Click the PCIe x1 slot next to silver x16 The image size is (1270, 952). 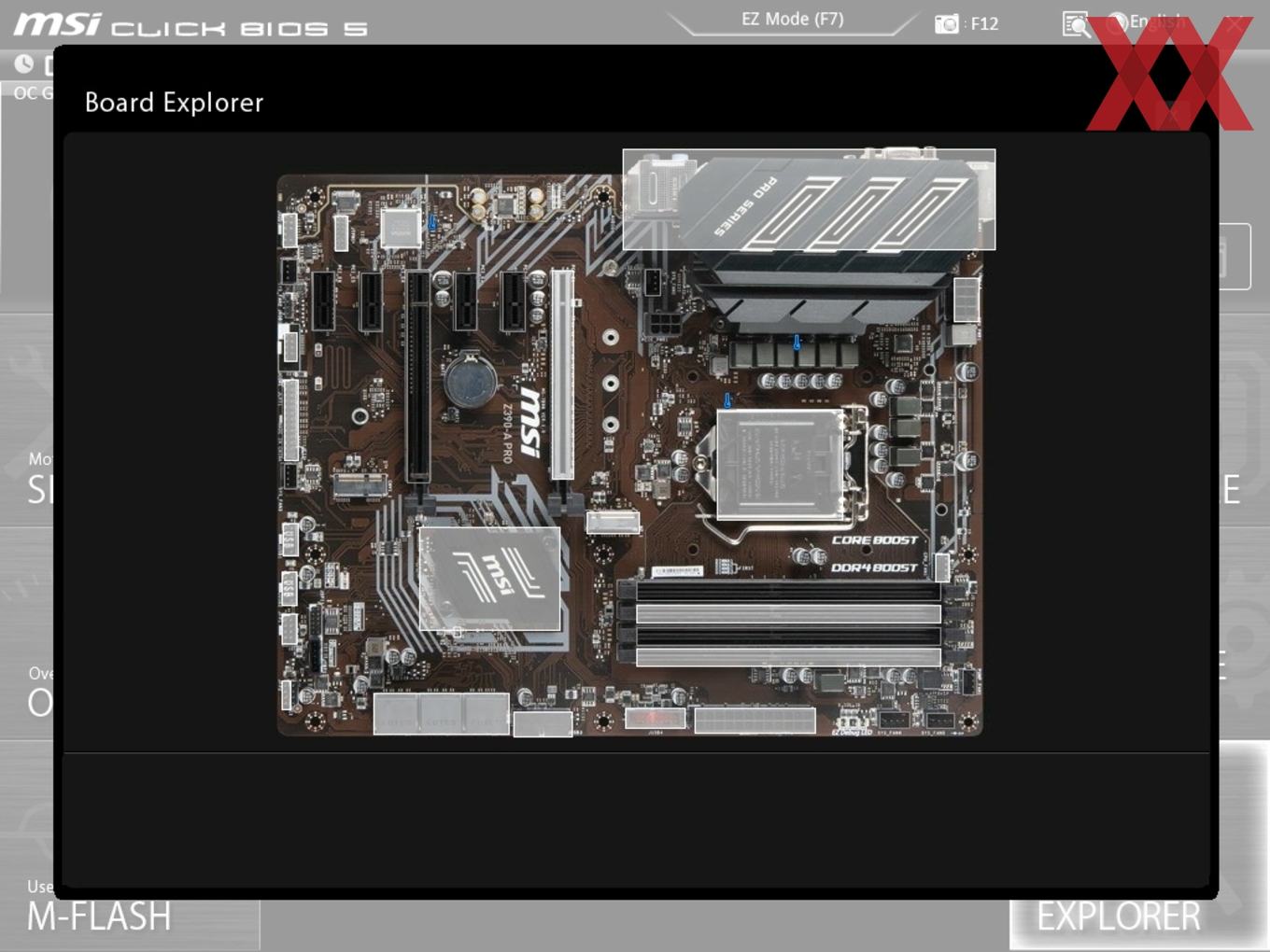[513, 301]
